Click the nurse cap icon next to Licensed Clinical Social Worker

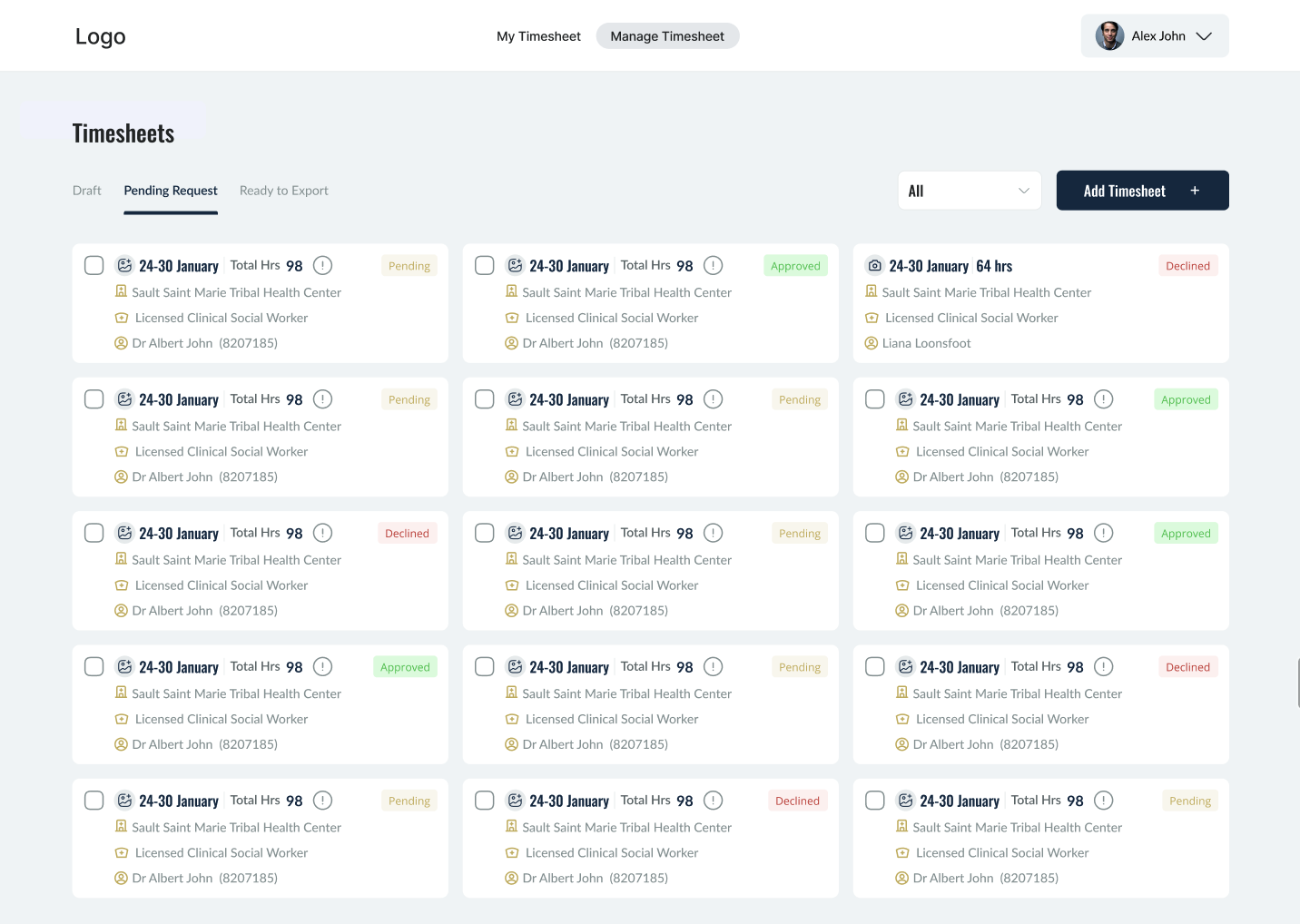(x=122, y=317)
